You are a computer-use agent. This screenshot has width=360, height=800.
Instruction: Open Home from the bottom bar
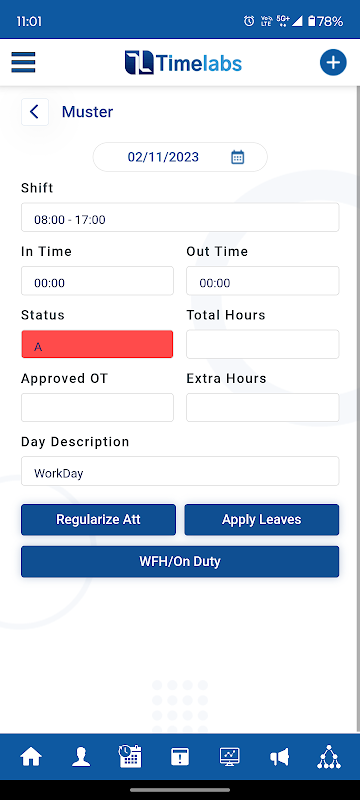click(x=31, y=757)
